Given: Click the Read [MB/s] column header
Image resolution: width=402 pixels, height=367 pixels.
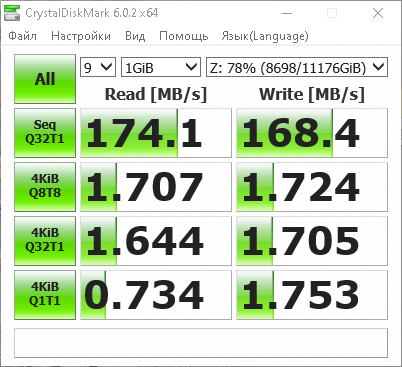Looking at the screenshot, I should click(x=156, y=94).
